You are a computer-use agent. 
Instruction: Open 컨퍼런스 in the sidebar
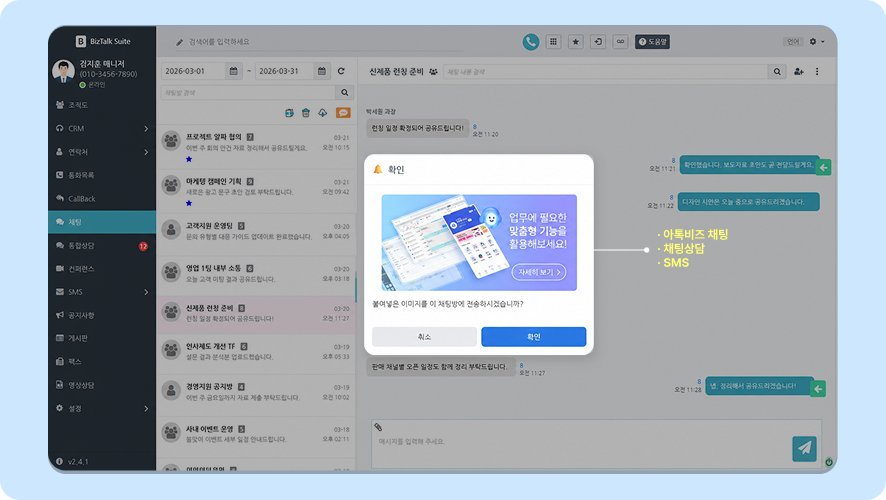pyautogui.click(x=102, y=269)
